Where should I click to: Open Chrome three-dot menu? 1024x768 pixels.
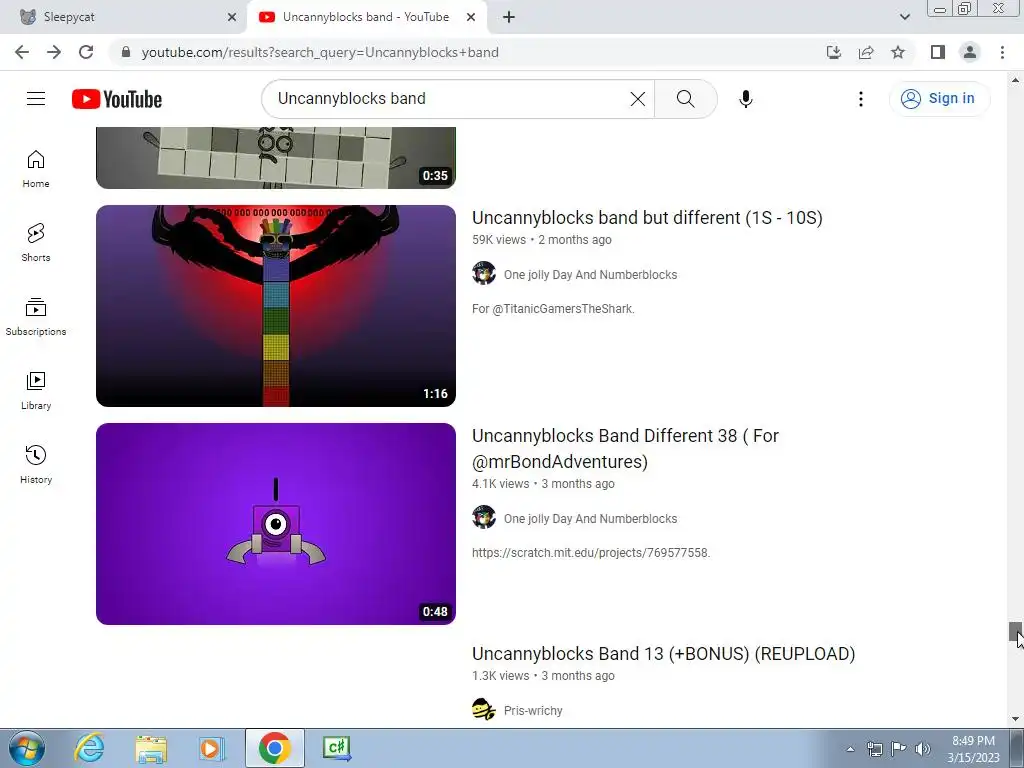click(x=1002, y=52)
